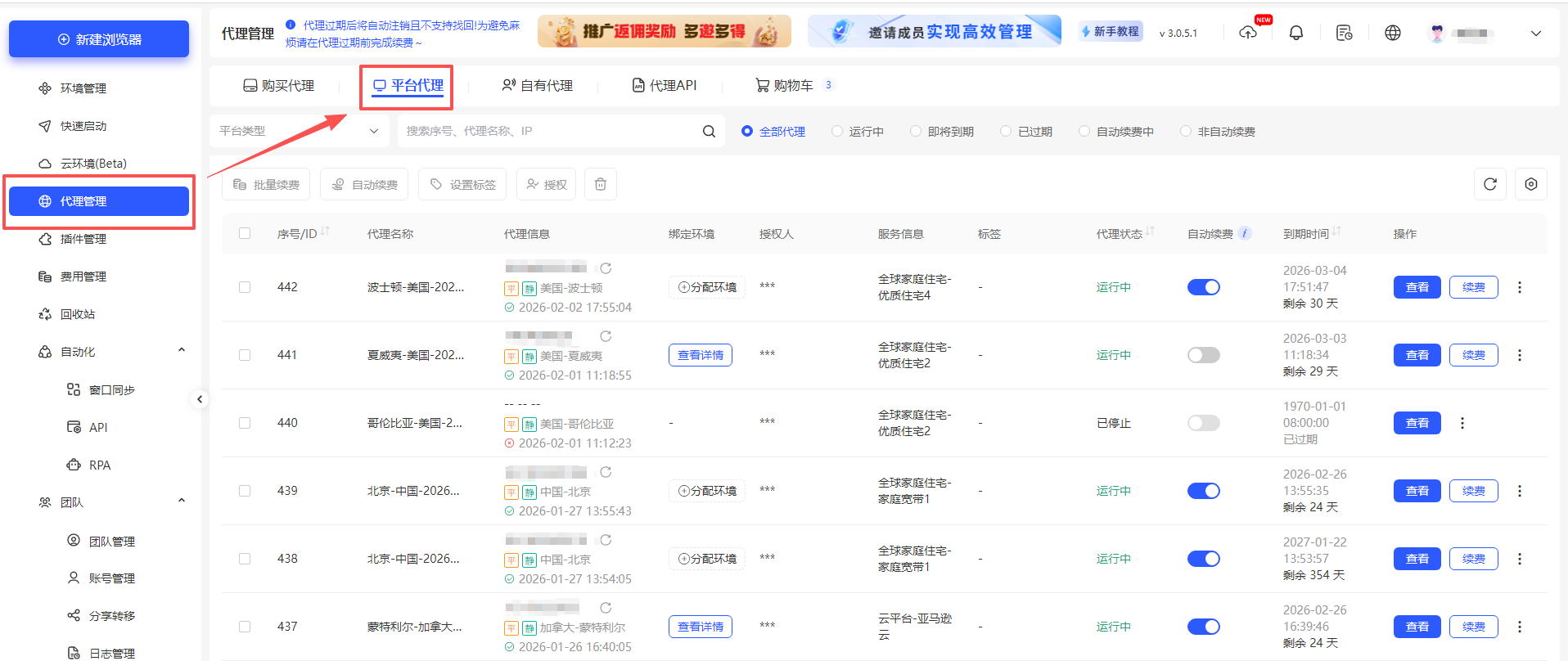1568x661 pixels.
Task: Collapse the 团队 sidebar section
Action: click(x=182, y=501)
